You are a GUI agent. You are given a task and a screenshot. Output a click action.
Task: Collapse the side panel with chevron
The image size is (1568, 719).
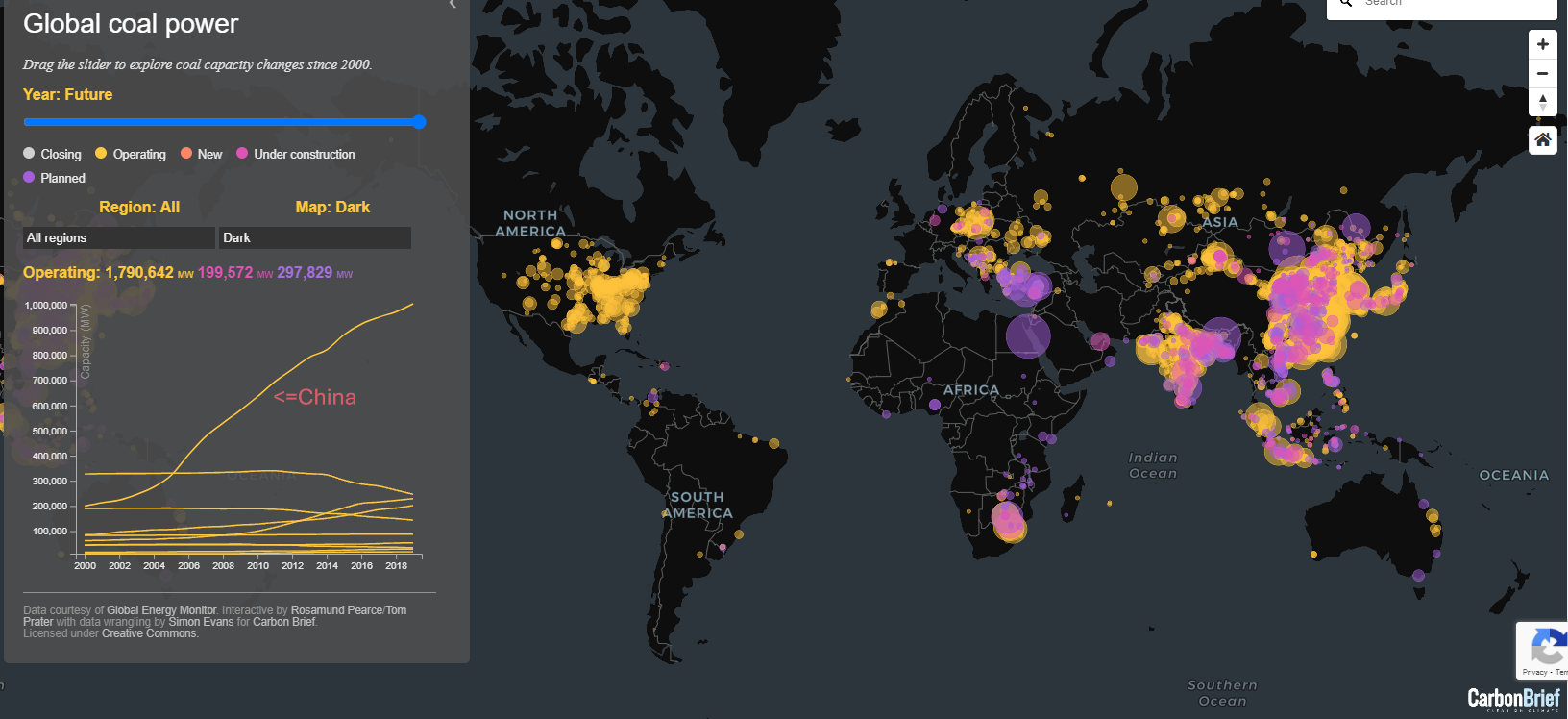point(453,5)
